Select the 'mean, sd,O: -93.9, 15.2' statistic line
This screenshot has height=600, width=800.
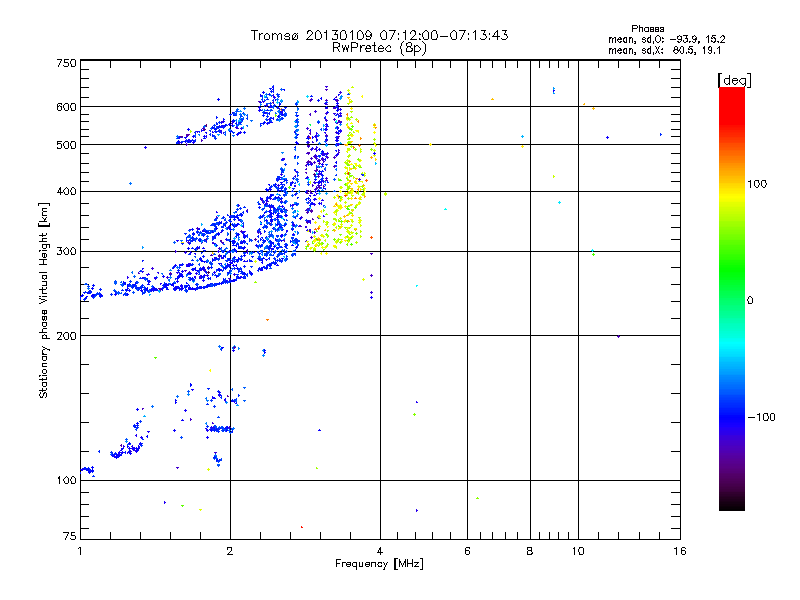pos(666,39)
